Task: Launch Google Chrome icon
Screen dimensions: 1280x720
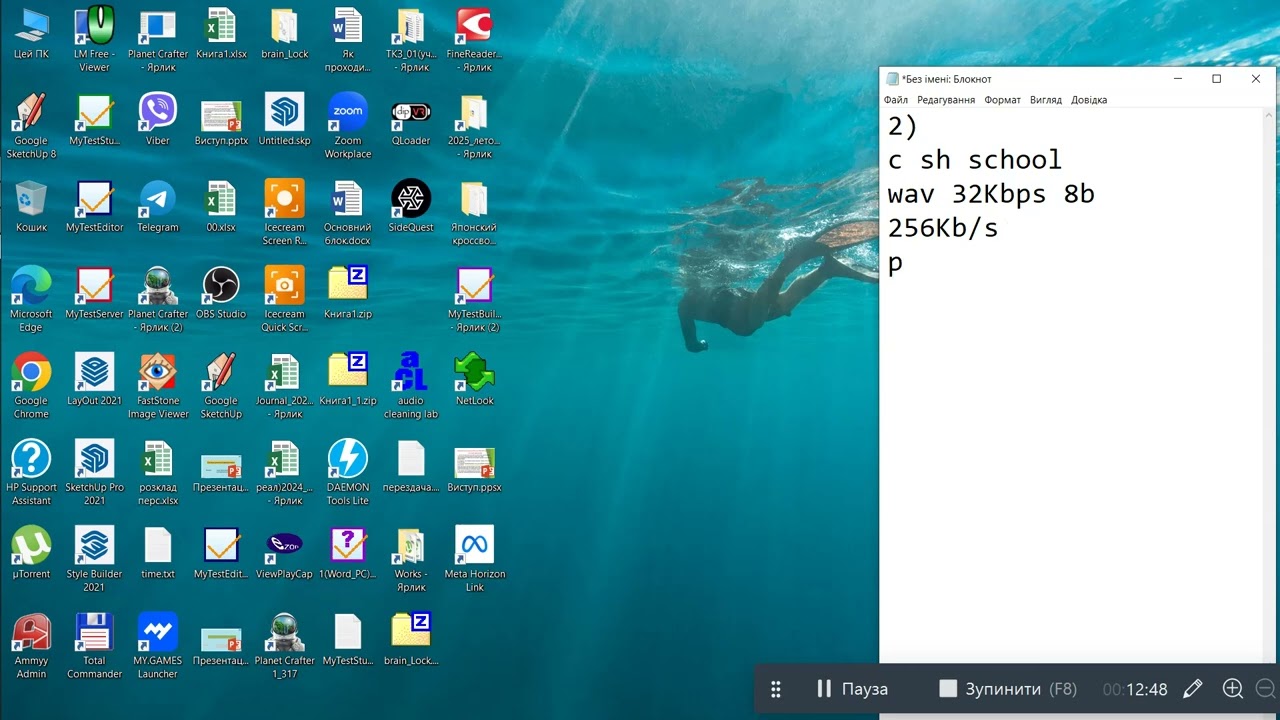Action: (31, 386)
